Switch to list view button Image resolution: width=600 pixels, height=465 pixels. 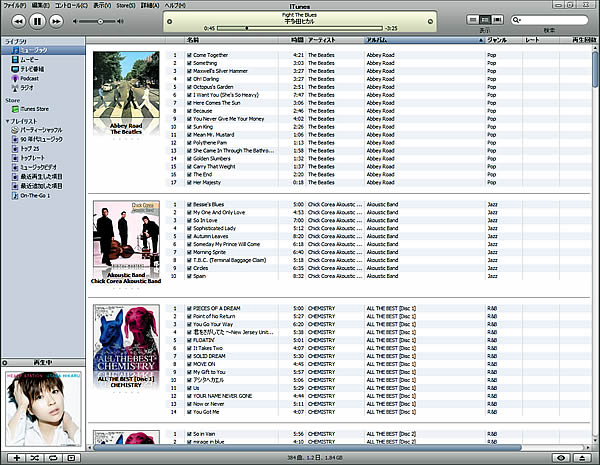tap(473, 20)
